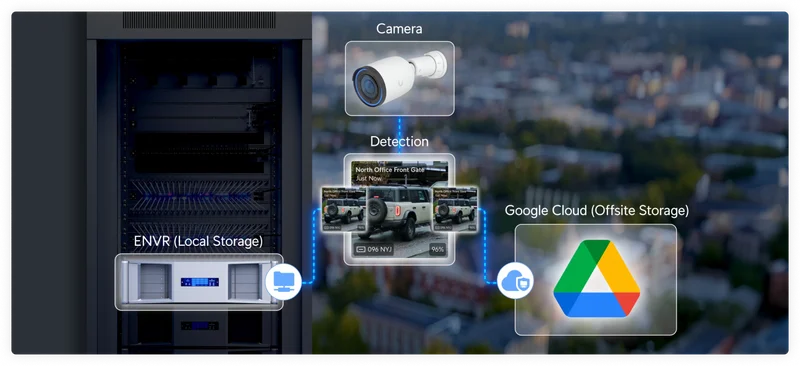The image size is (800, 366).
Task: Click the ENVR blue LCD display
Action: point(199,282)
